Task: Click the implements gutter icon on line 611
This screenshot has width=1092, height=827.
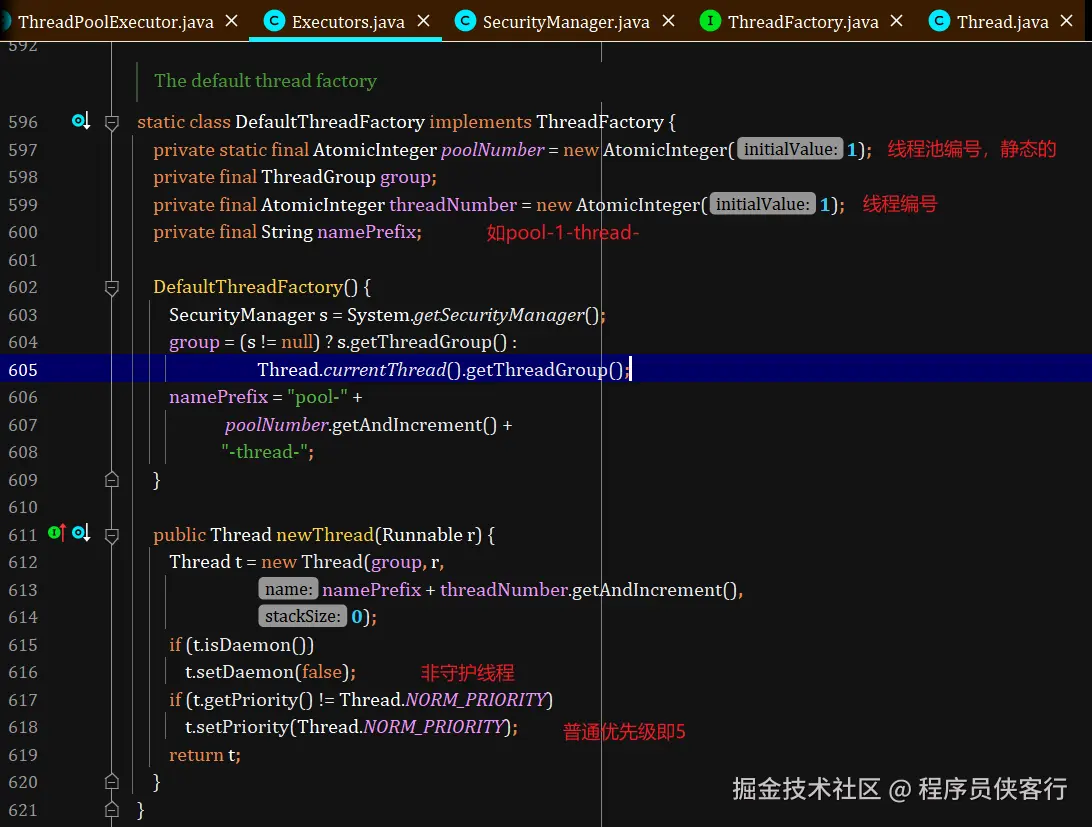Action: 56,533
